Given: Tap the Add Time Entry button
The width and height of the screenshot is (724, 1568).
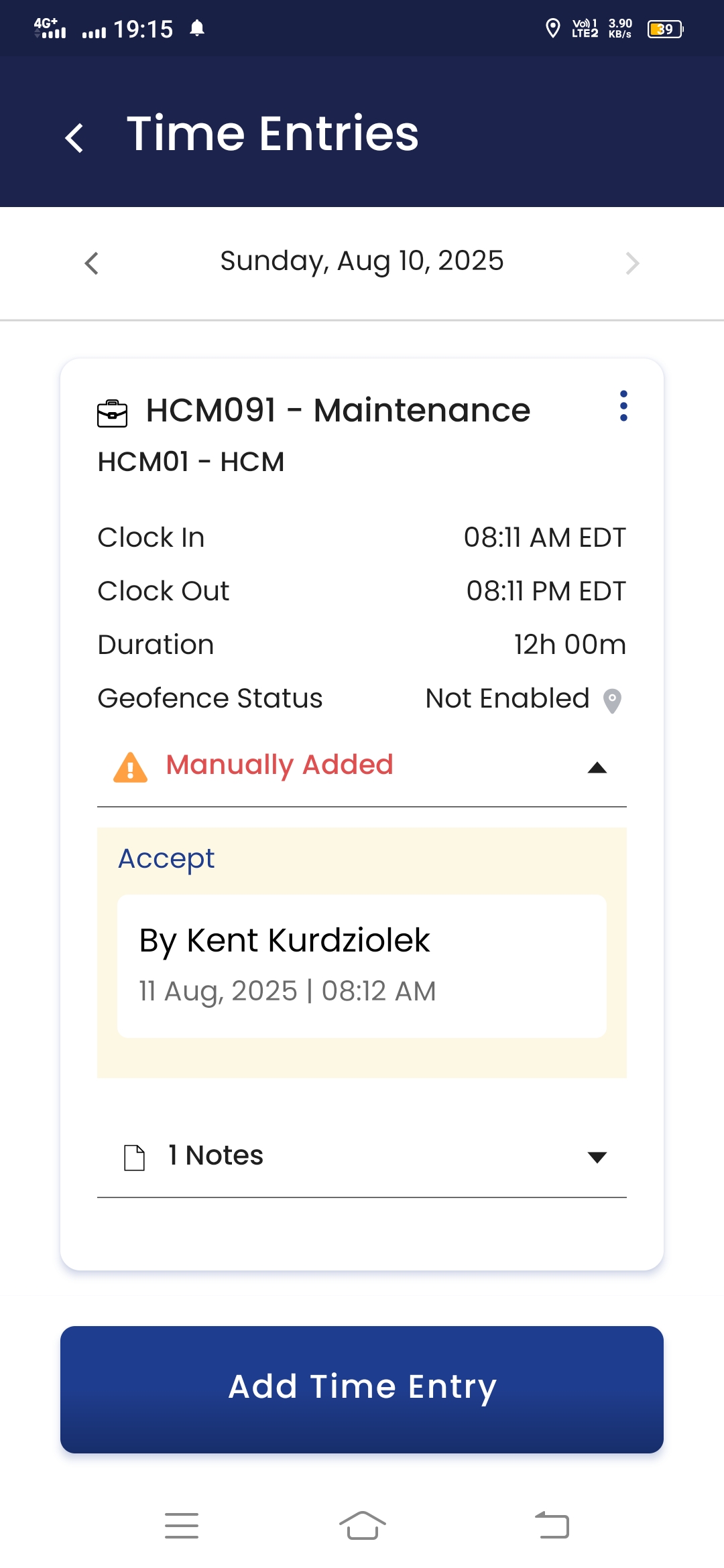Looking at the screenshot, I should click(x=362, y=1389).
